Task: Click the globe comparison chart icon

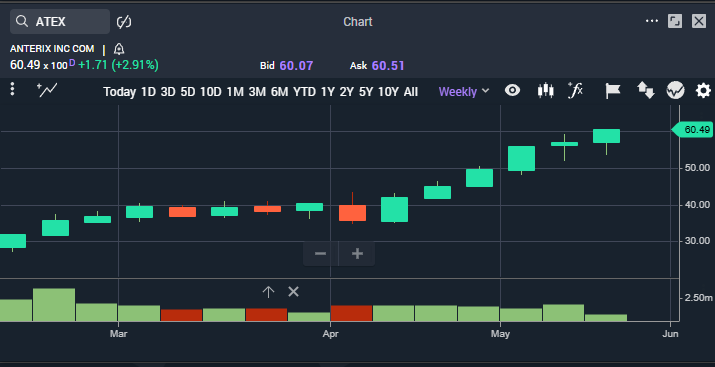Action: tap(675, 90)
